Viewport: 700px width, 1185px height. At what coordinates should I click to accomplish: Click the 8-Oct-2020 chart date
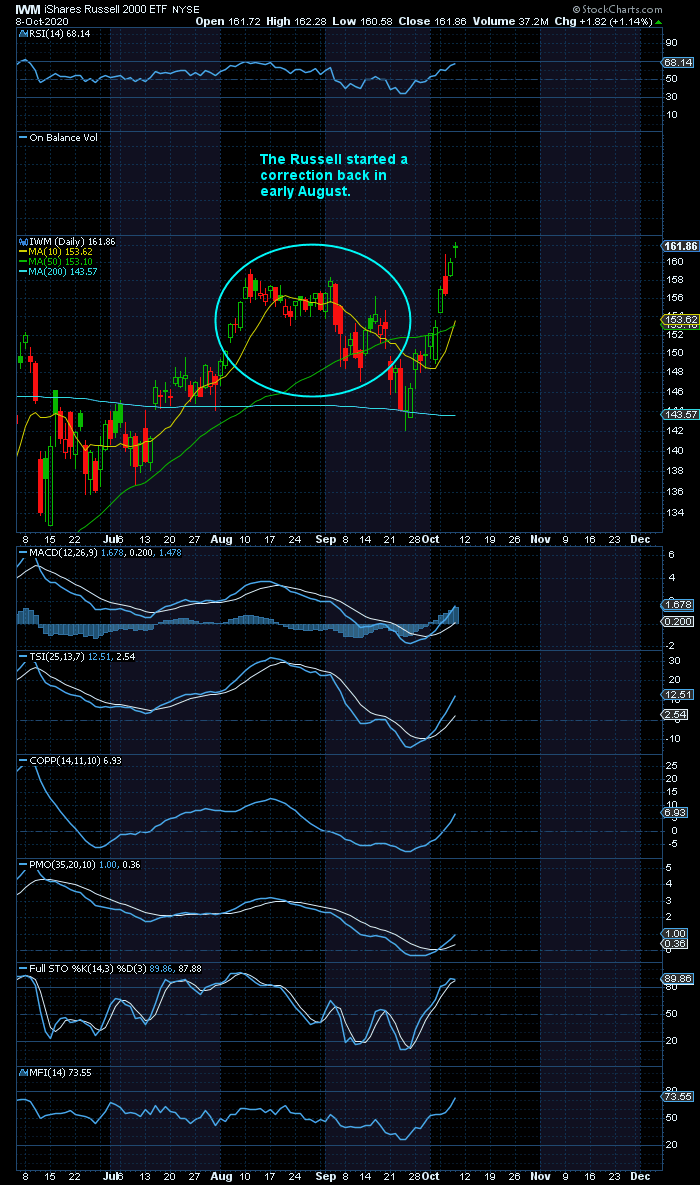[x=41, y=21]
